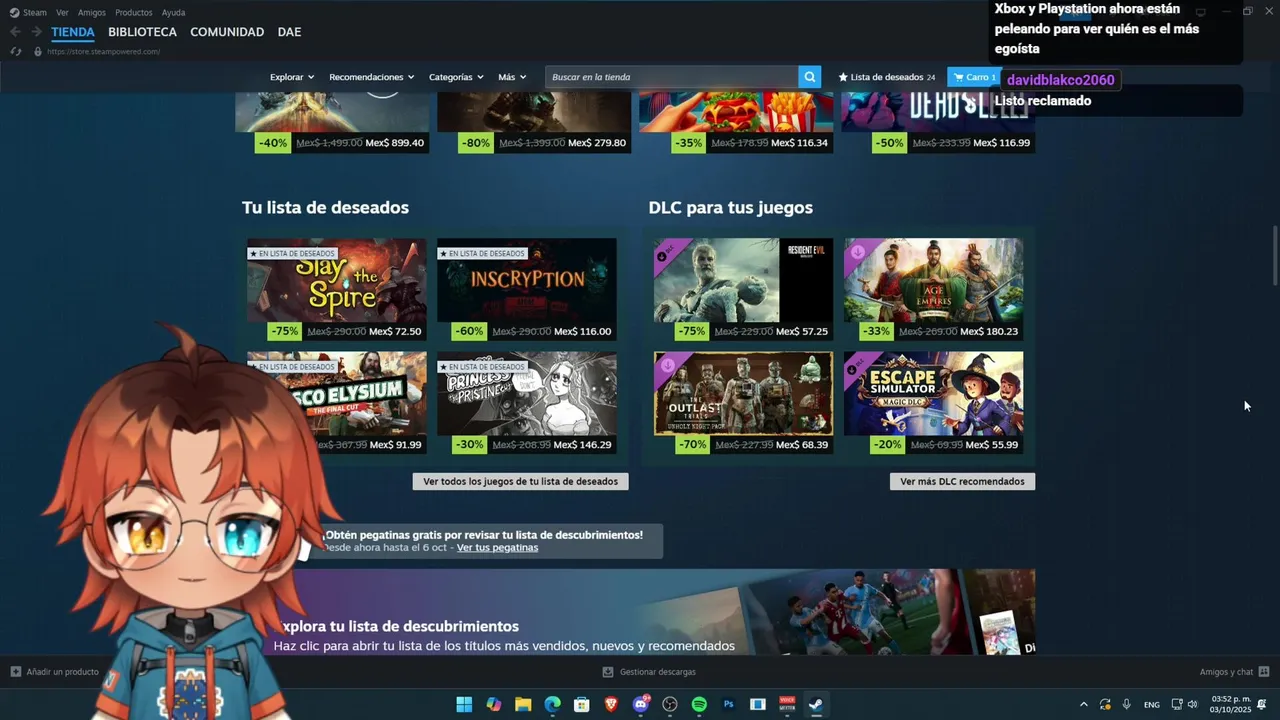Image resolution: width=1280 pixels, height=720 pixels.
Task: Click the store page vertical scrollbar thumb
Action: pos(1274,255)
